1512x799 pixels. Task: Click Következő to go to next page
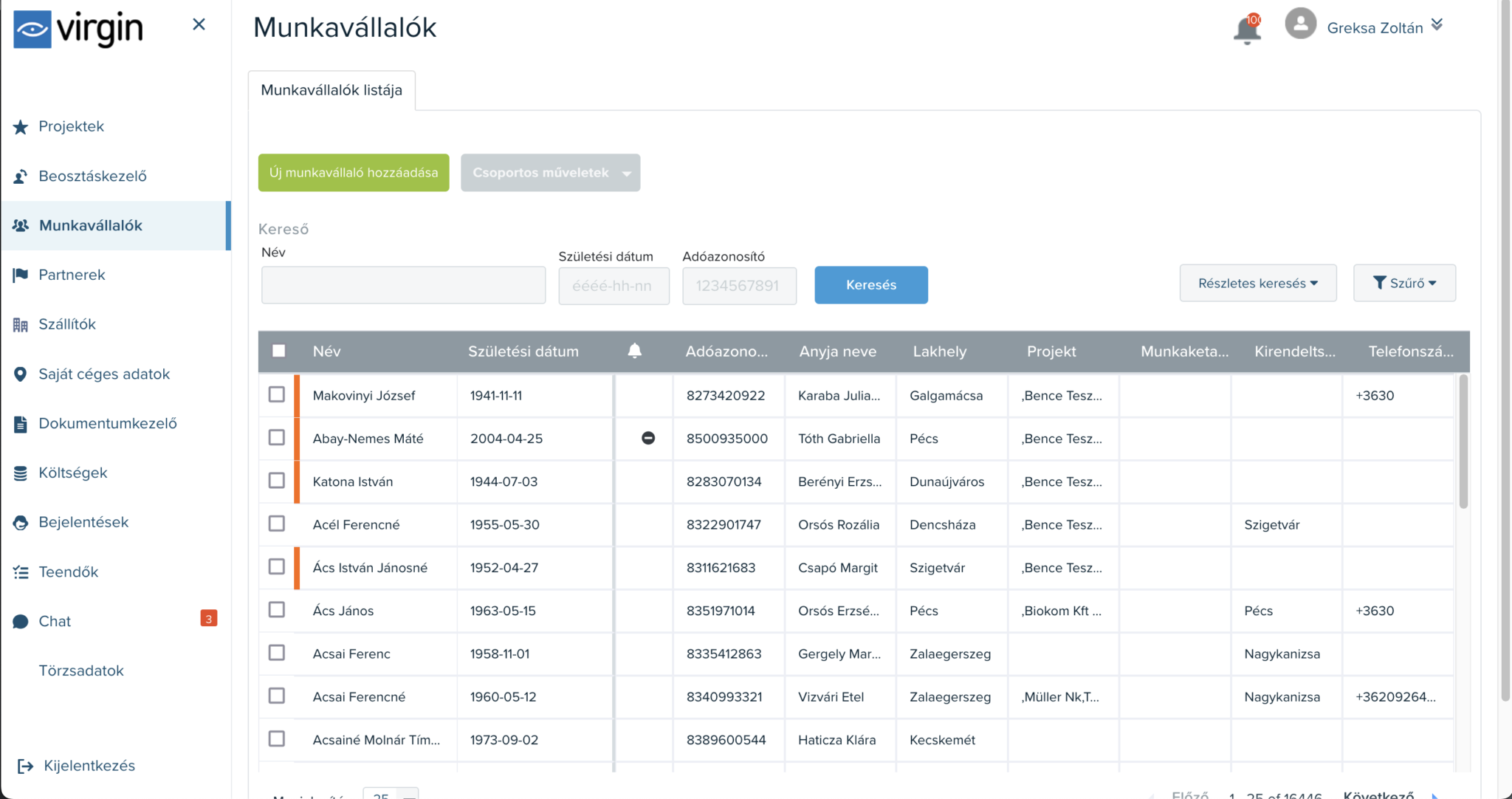pyautogui.click(x=1378, y=795)
